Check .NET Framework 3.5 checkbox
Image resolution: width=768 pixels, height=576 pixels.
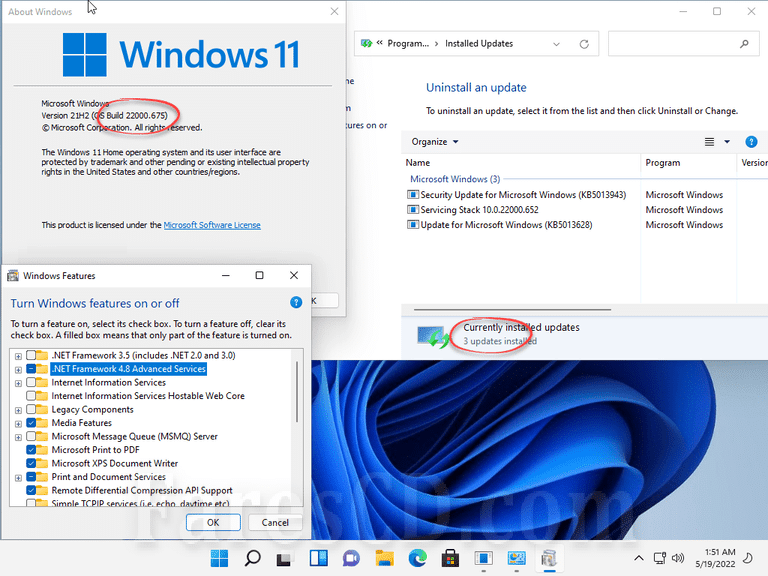31,355
